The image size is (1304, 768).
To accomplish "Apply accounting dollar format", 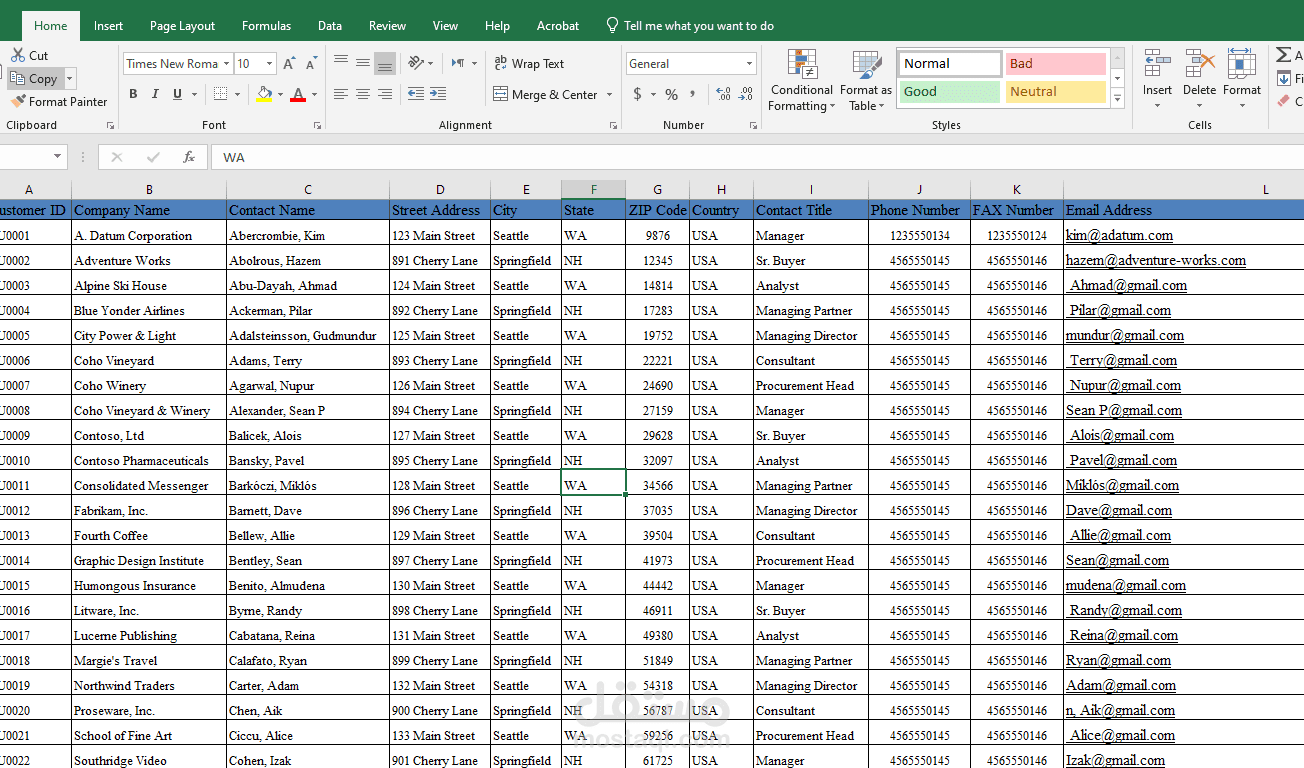I will coord(638,94).
